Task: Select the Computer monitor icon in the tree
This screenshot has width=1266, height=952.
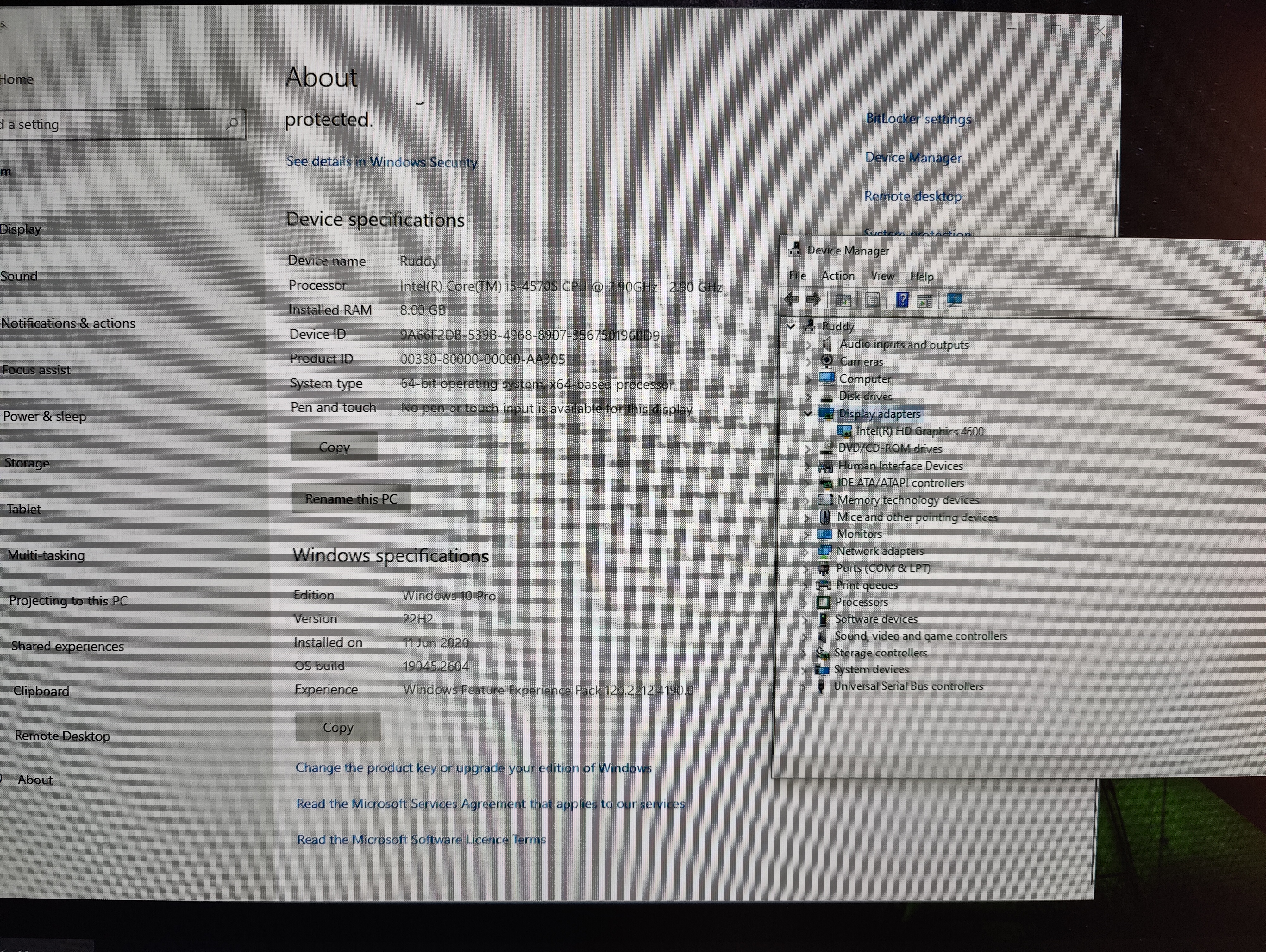Action: [x=826, y=379]
